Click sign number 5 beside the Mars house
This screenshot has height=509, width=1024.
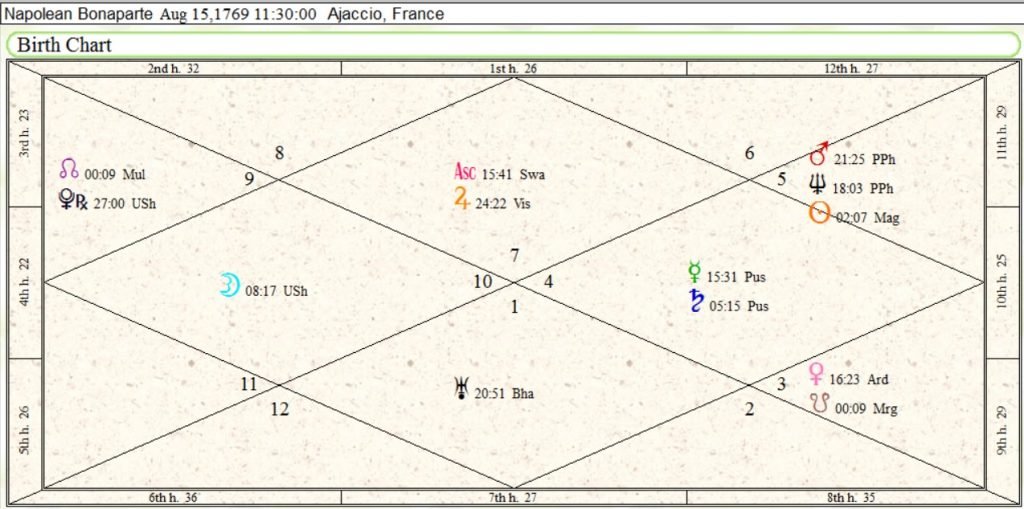point(781,178)
